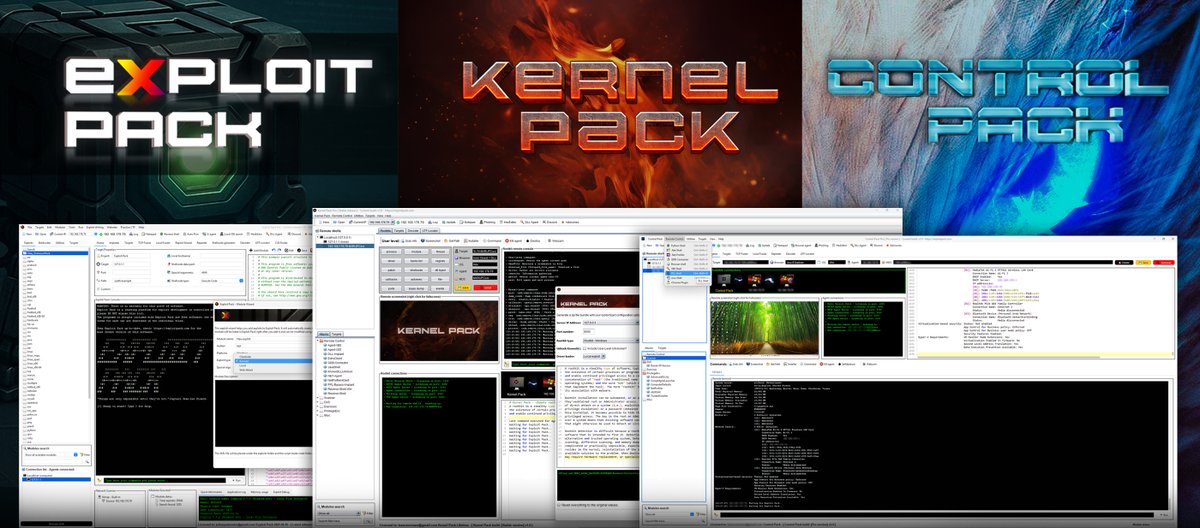Open Notepad from Kernel Pack main toolbar
Screen dimensions: 1200x528
click(467, 222)
